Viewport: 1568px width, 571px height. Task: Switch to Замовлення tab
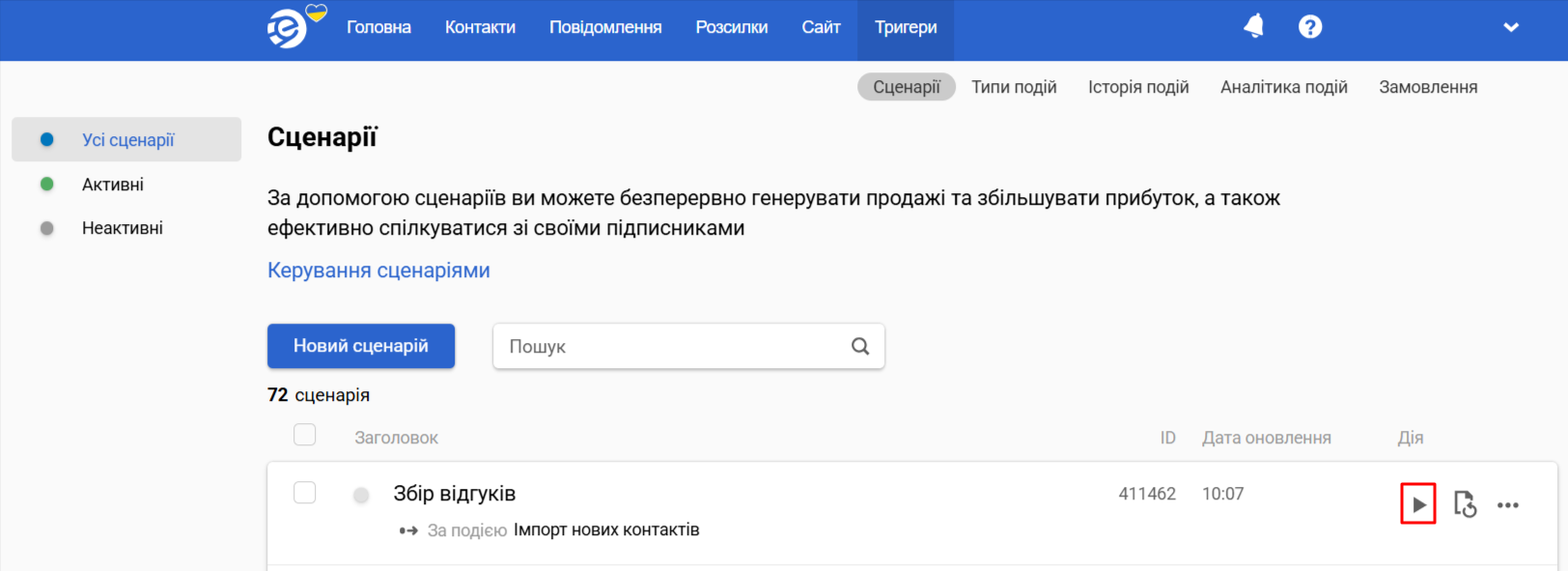point(1428,87)
